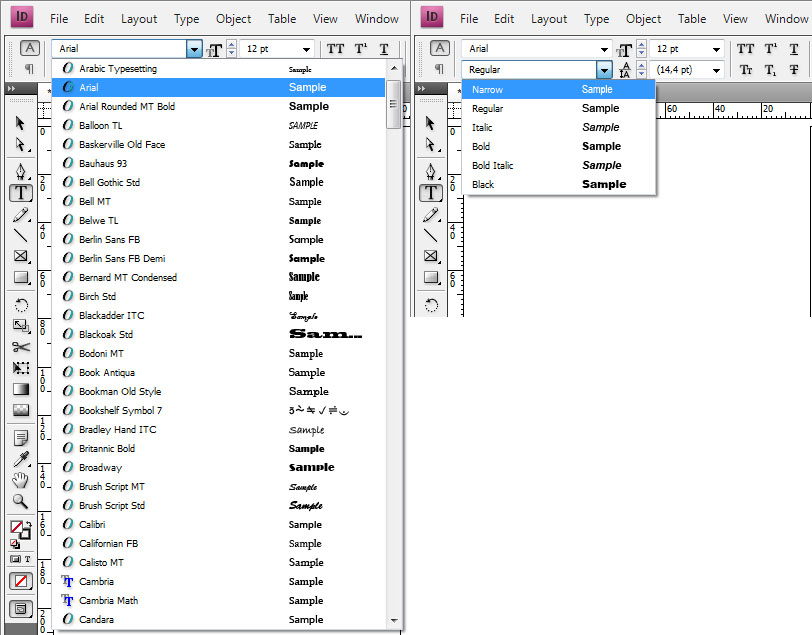Select the Type tool in right toolbox
812x635 pixels.
click(431, 193)
